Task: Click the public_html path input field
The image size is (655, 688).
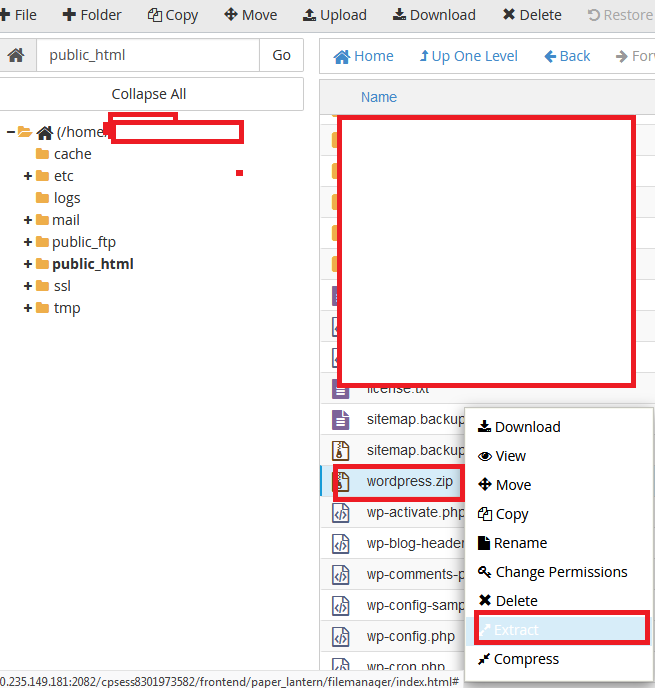Action: click(x=147, y=56)
